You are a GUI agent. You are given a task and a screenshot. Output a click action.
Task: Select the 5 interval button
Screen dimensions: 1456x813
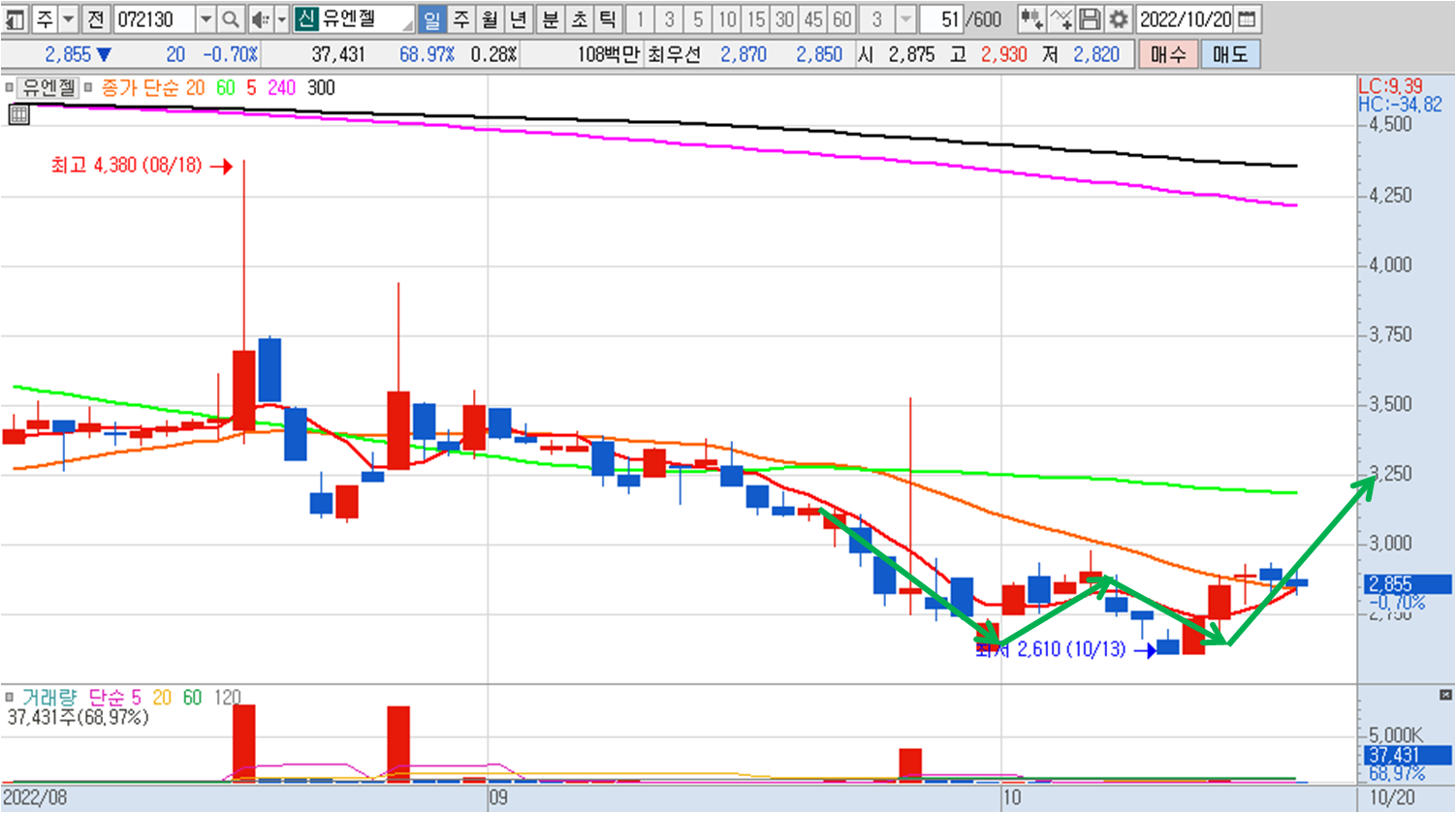click(698, 18)
